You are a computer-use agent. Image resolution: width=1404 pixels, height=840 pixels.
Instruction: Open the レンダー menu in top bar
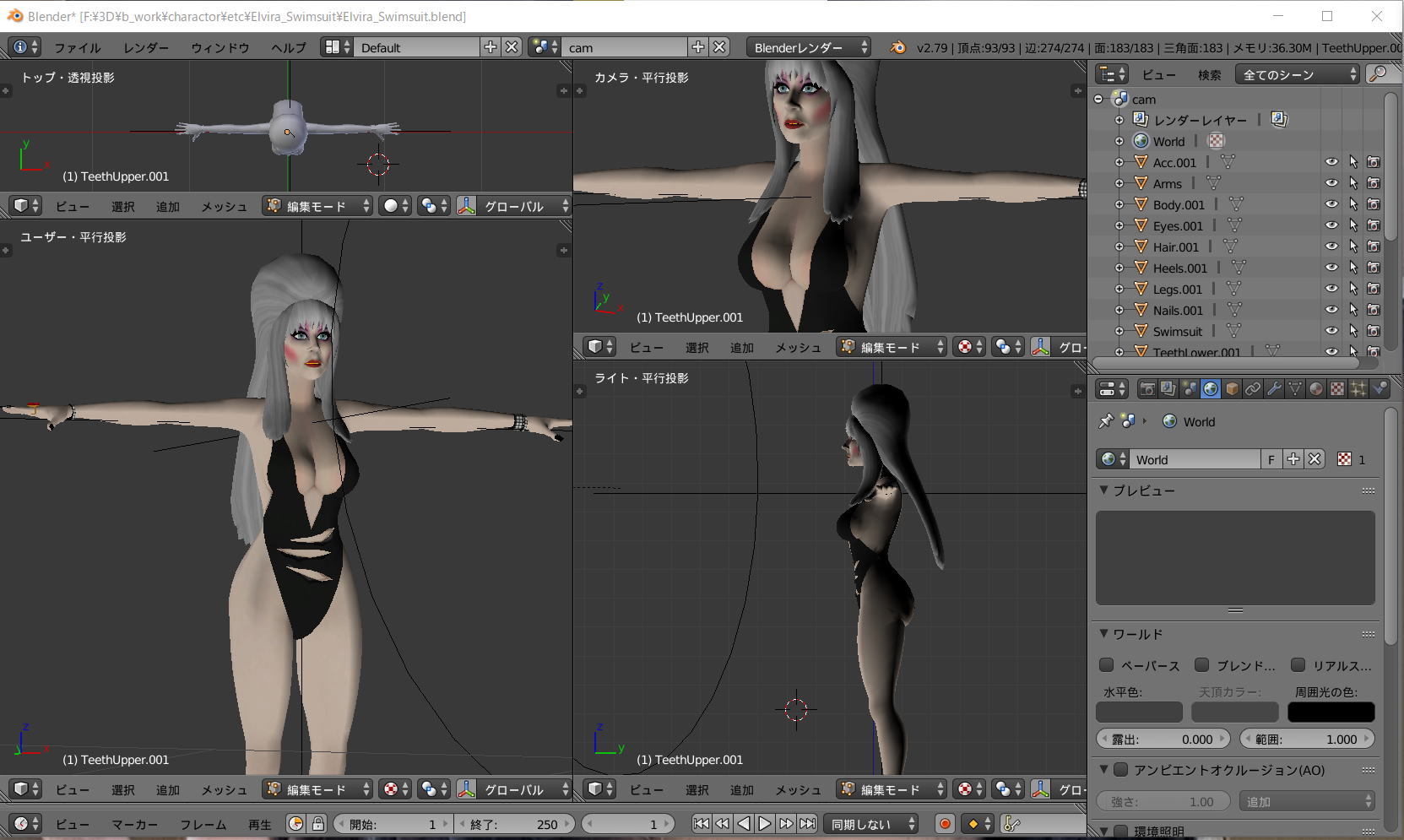(x=146, y=48)
